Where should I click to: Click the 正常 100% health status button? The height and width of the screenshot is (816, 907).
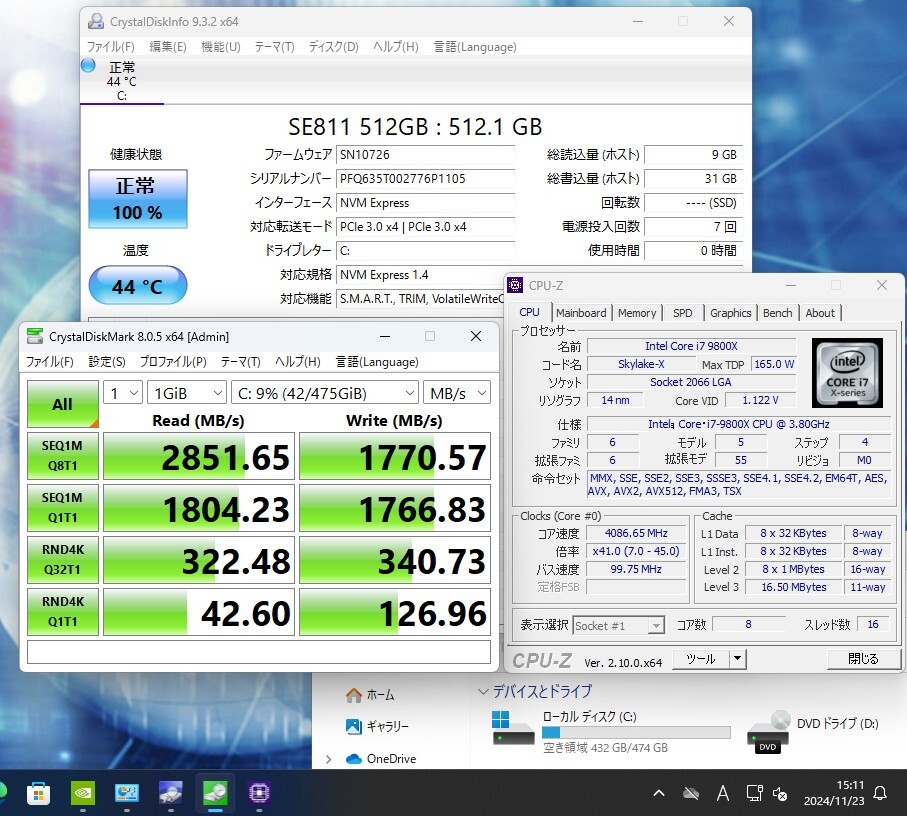[138, 198]
